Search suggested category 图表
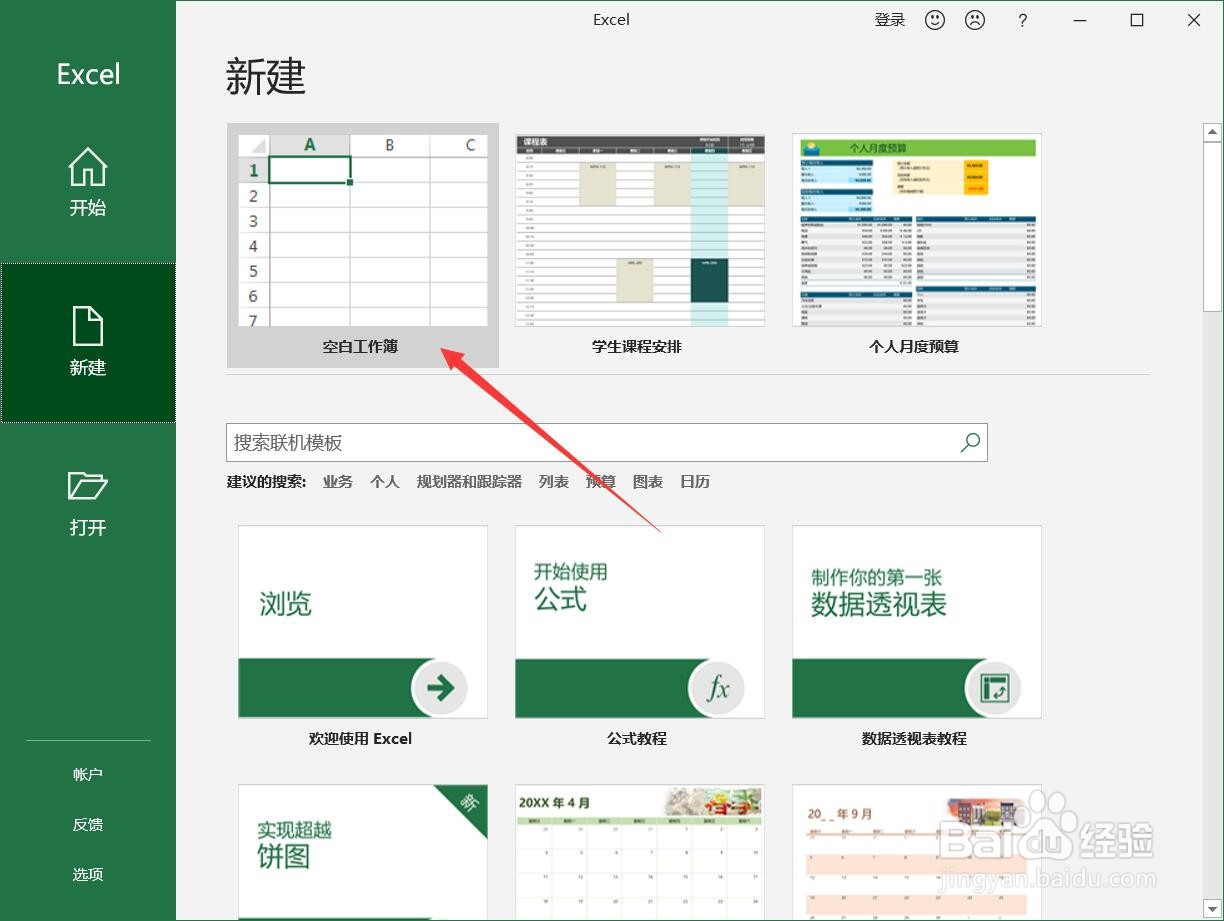Screen dimensions: 1224x921 tap(648, 481)
